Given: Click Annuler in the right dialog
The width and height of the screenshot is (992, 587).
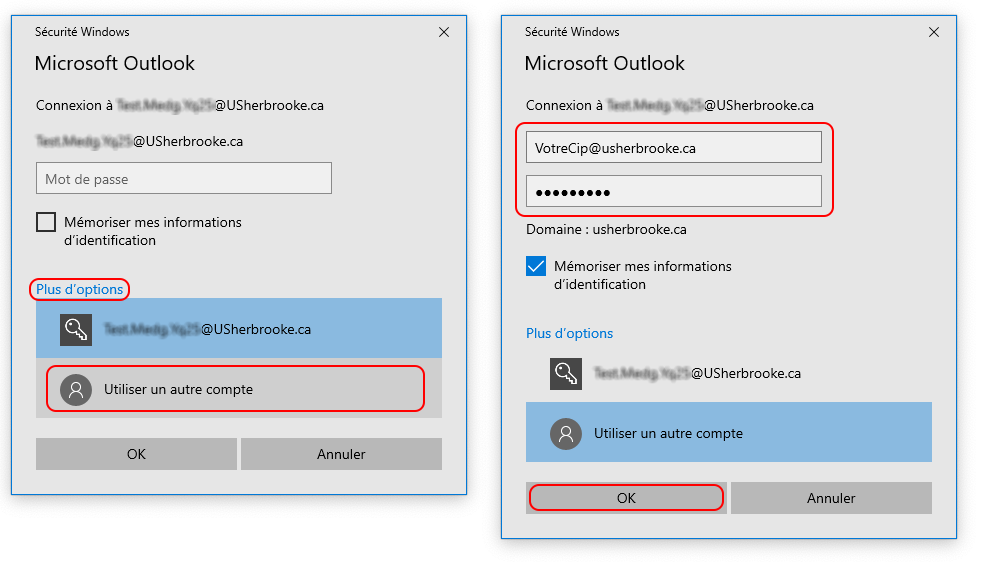Looking at the screenshot, I should [831, 498].
